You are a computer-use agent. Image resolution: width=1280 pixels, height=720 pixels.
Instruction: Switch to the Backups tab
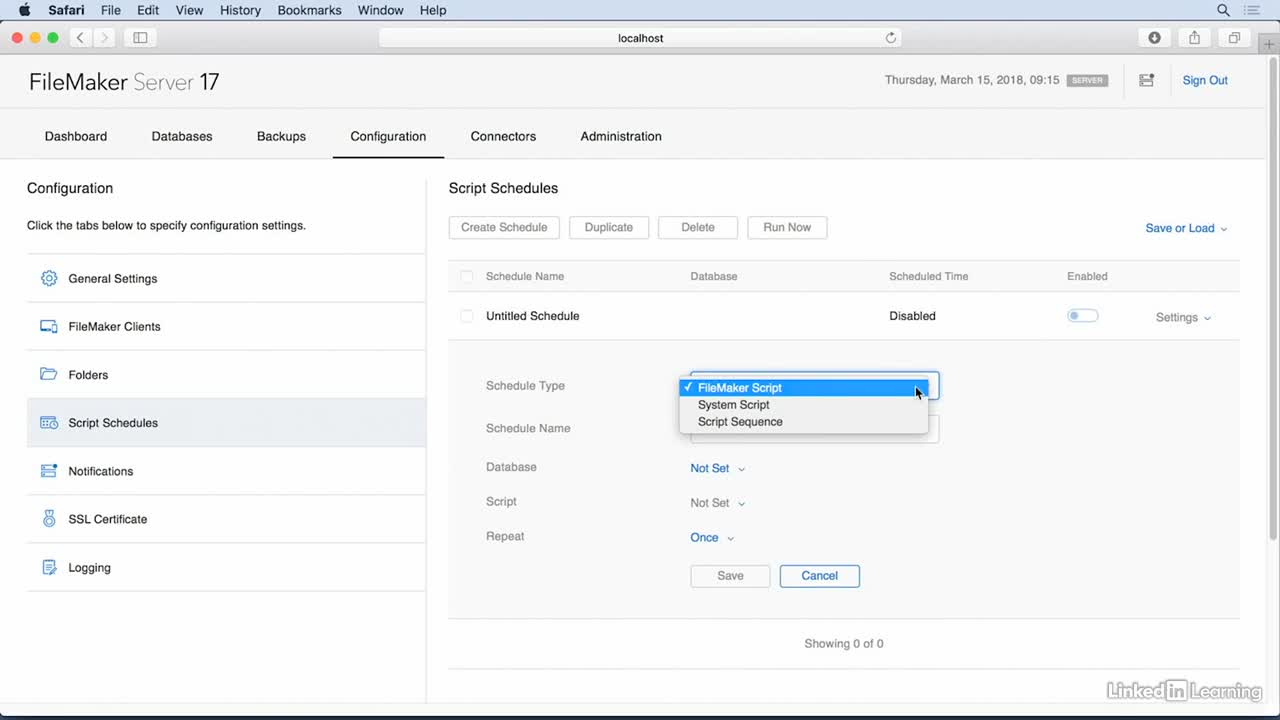[x=281, y=136]
